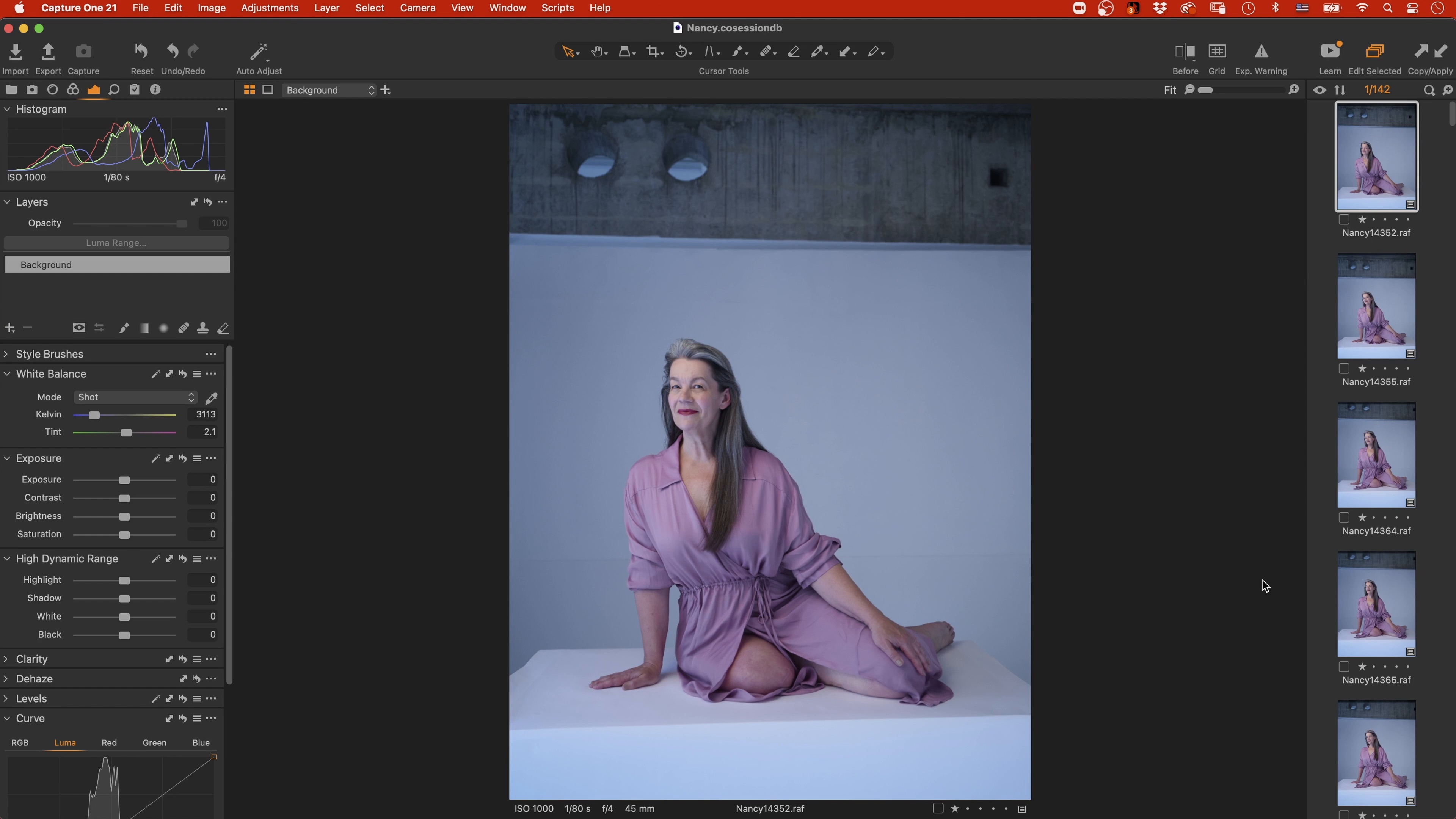Click the add new layer plus icon
1456x819 pixels.
click(9, 328)
